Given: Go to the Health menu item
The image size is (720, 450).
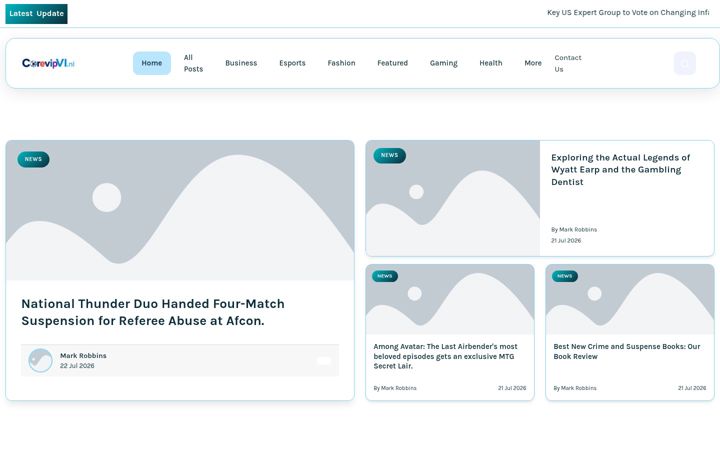Looking at the screenshot, I should click(491, 63).
